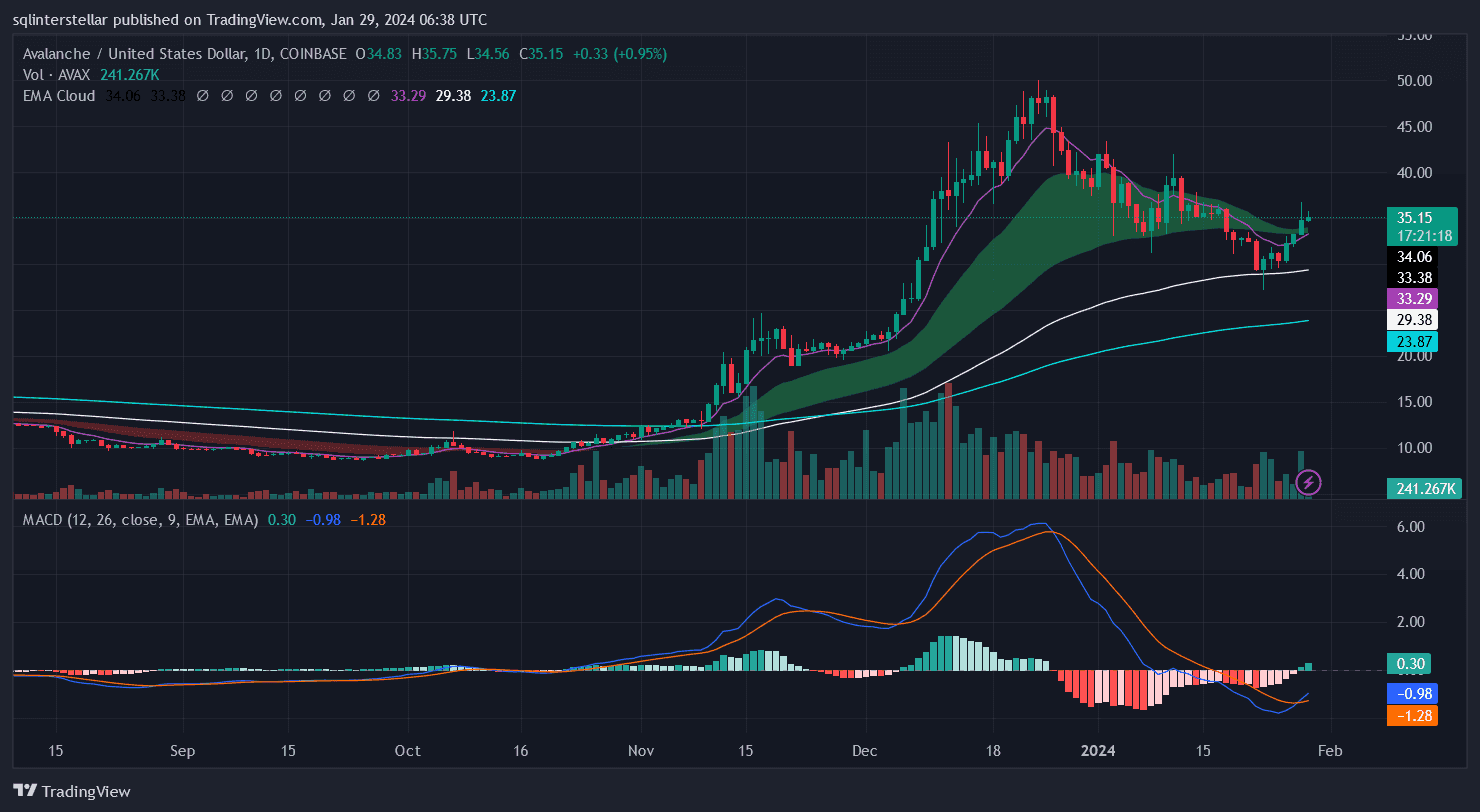Viewport: 1480px width, 812px height.
Task: Click the TradingView logo at bottom left
Action: pyautogui.click(x=72, y=791)
